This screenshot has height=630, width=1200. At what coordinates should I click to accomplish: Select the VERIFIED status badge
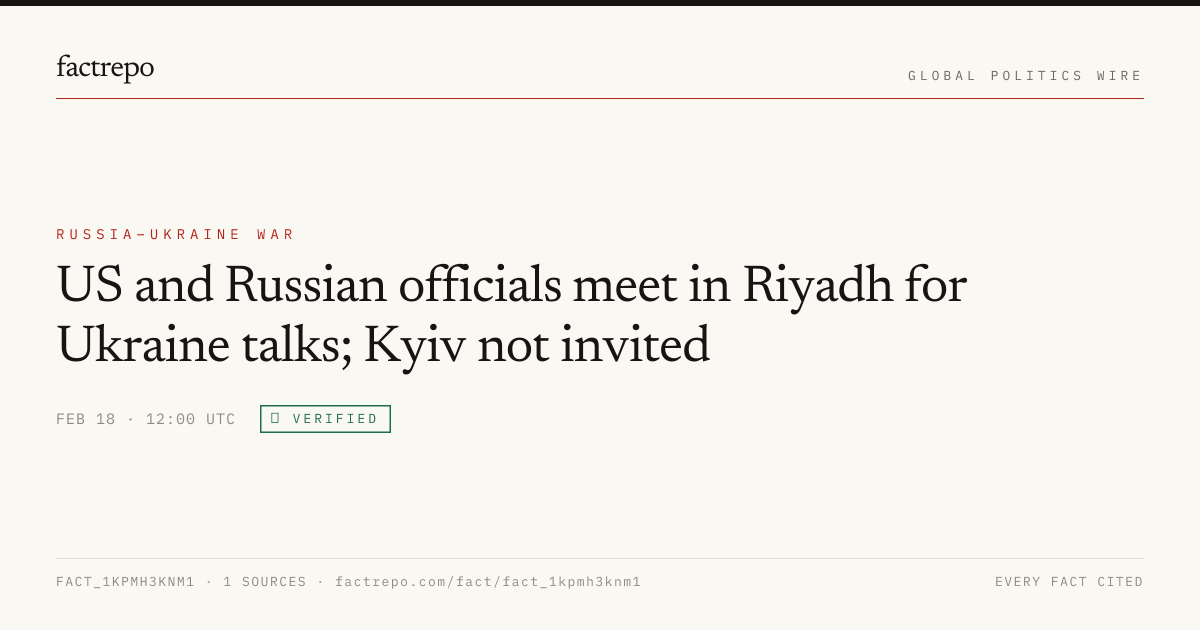[325, 419]
